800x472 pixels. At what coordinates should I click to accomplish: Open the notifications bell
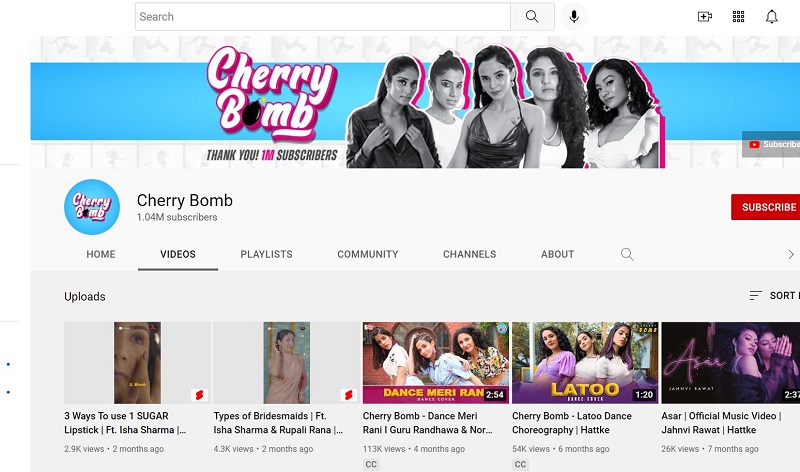771,16
